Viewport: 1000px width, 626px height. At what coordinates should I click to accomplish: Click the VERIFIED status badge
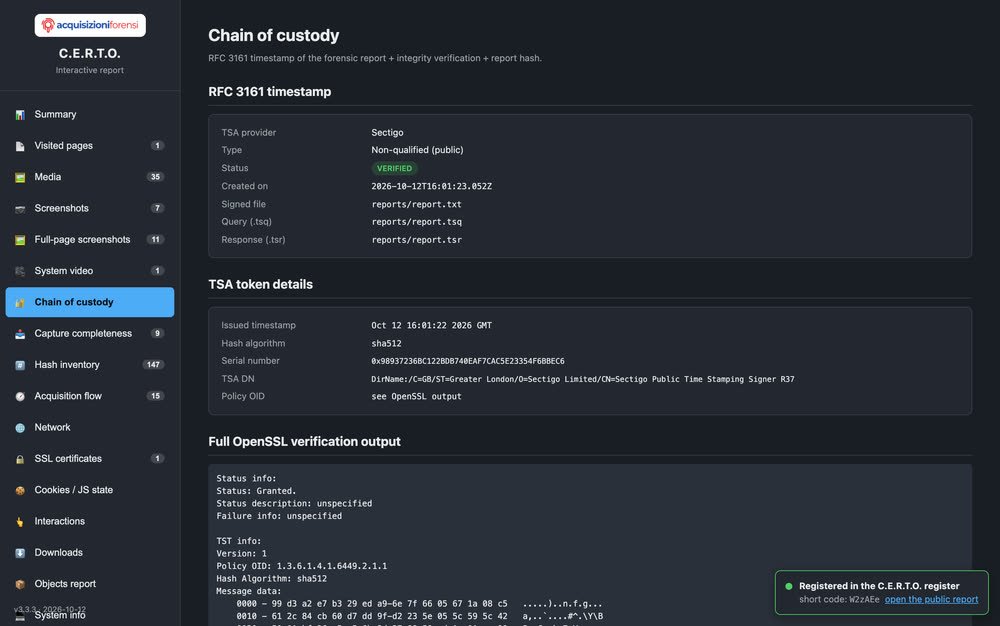(x=394, y=168)
